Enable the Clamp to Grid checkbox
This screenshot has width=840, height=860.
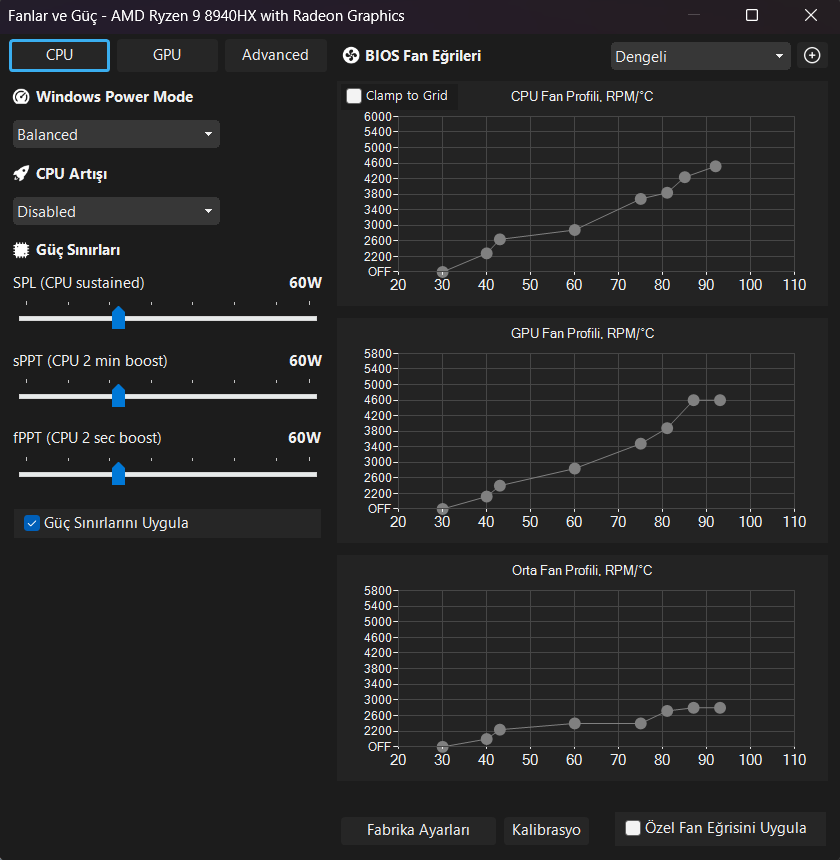354,96
